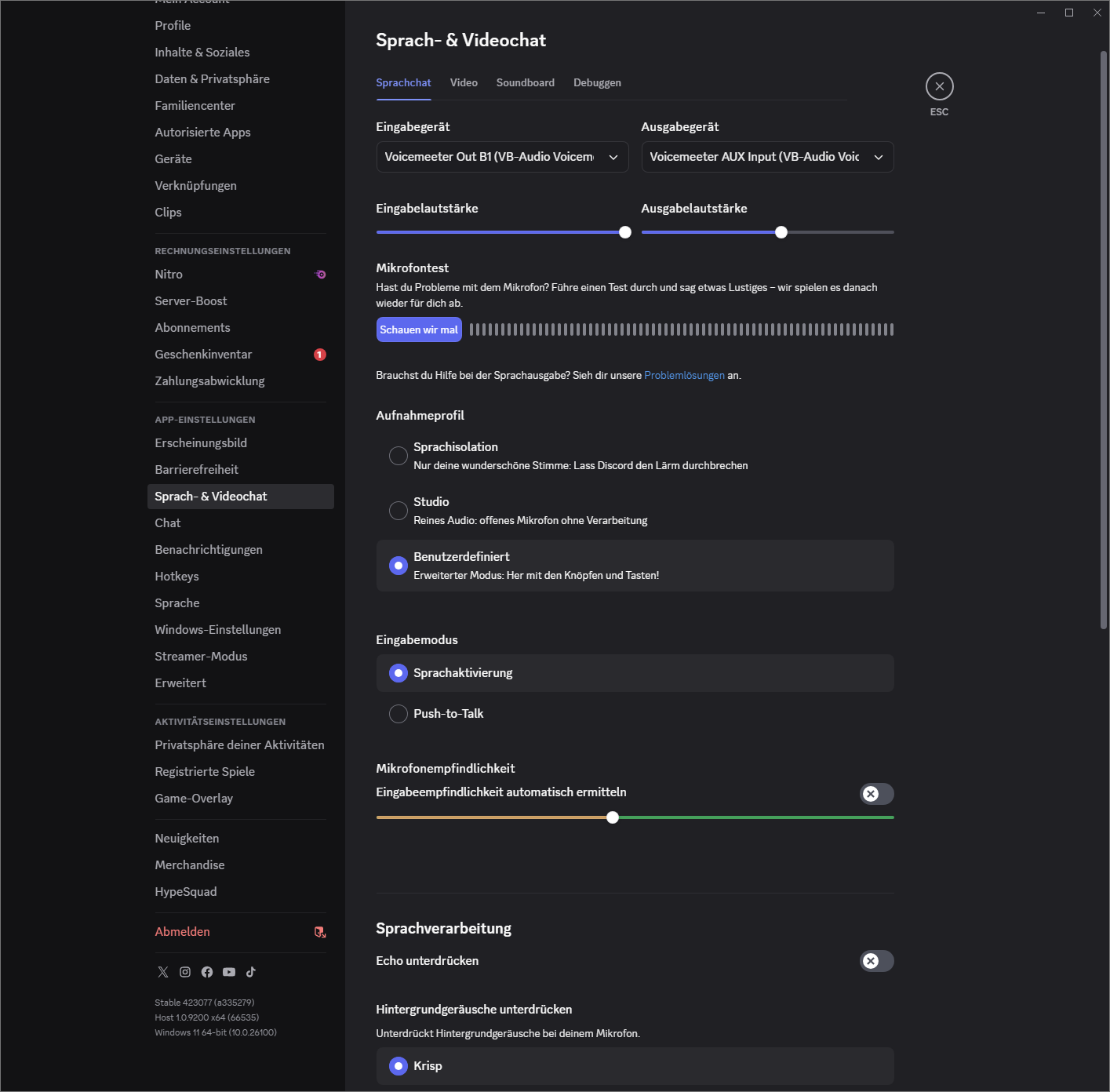Open HypeSquad settings
Viewport: 1110px width, 1092px height.
click(240, 892)
